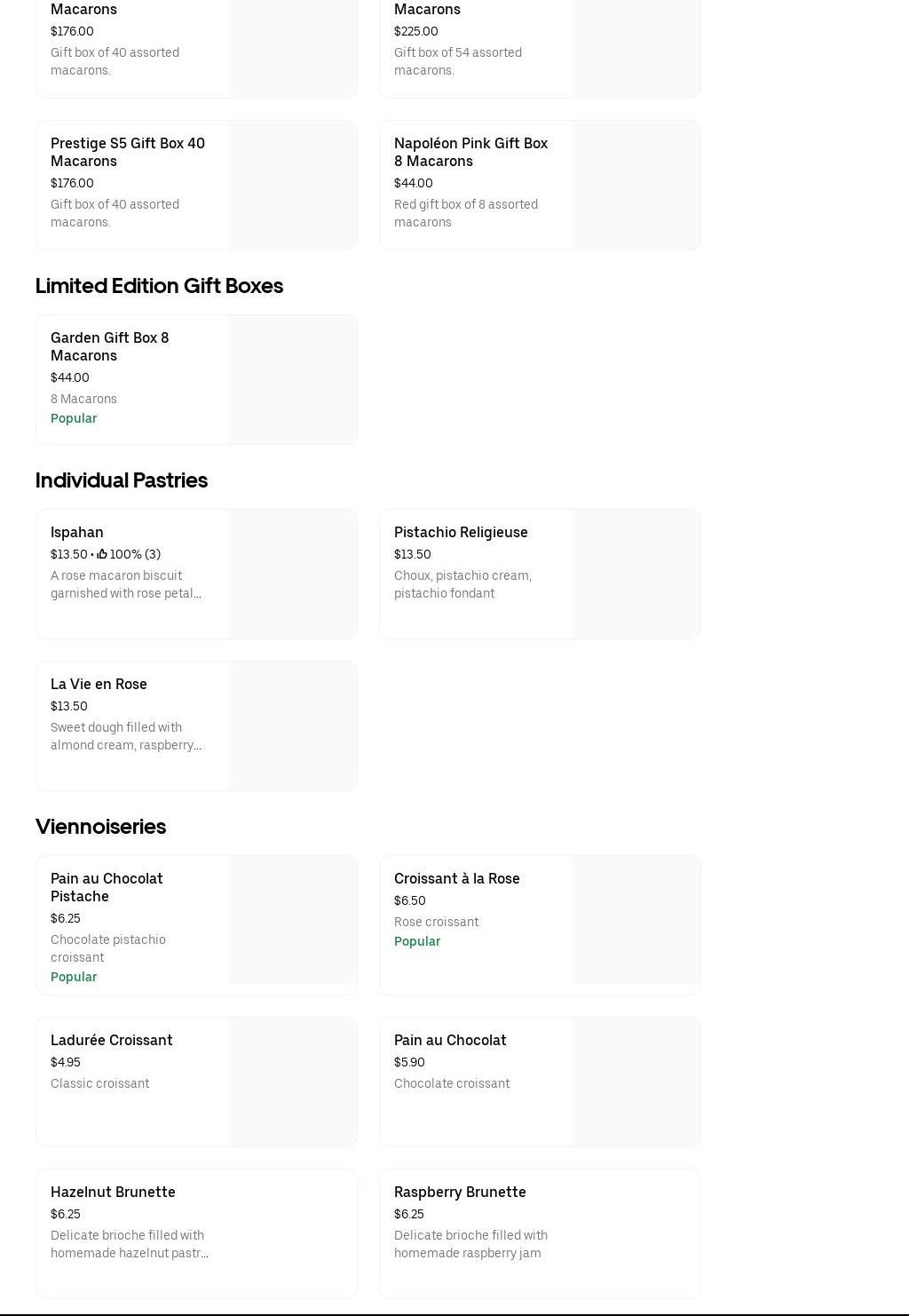Image resolution: width=909 pixels, height=1316 pixels.
Task: Choose Pain au Chocolat Pistache
Action: pos(107,887)
